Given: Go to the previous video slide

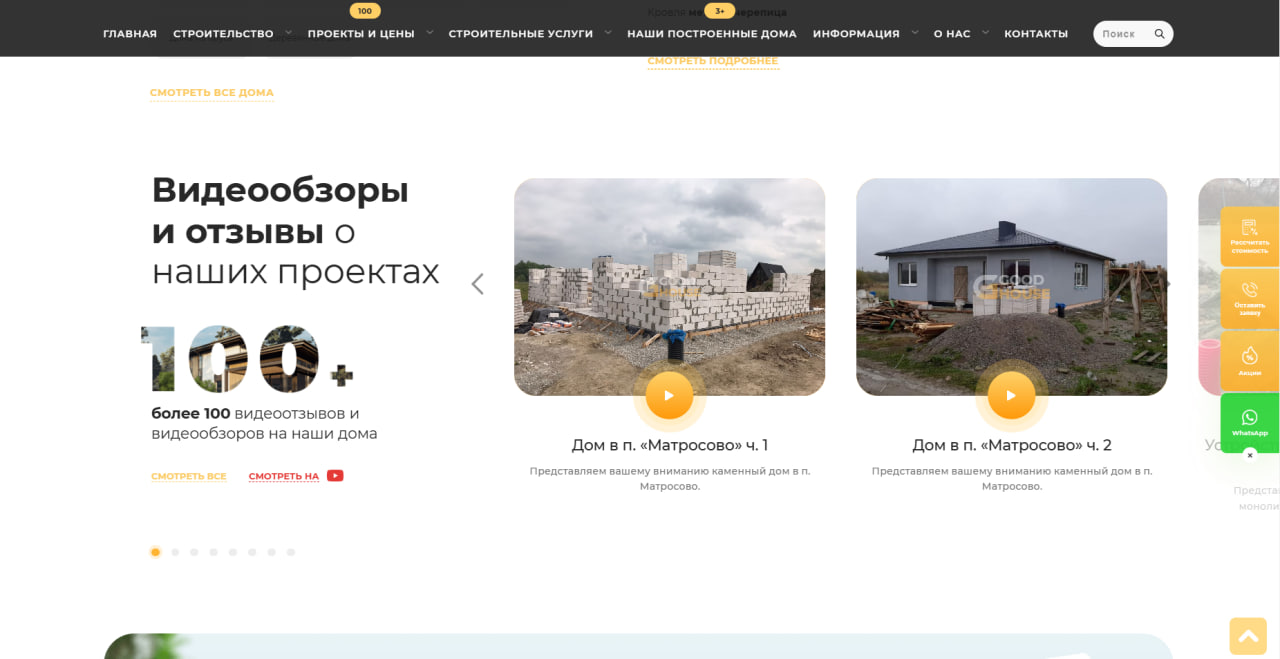Looking at the screenshot, I should (x=478, y=284).
